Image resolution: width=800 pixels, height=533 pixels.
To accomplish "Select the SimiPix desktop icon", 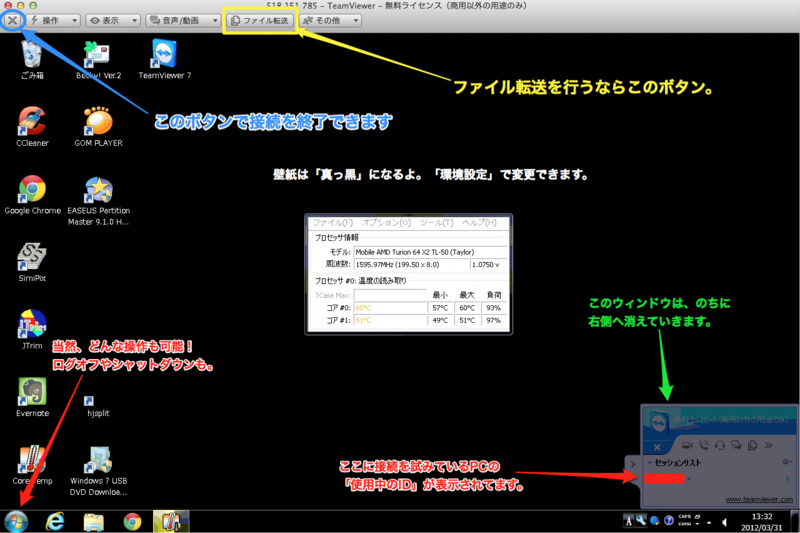I will coord(32,263).
